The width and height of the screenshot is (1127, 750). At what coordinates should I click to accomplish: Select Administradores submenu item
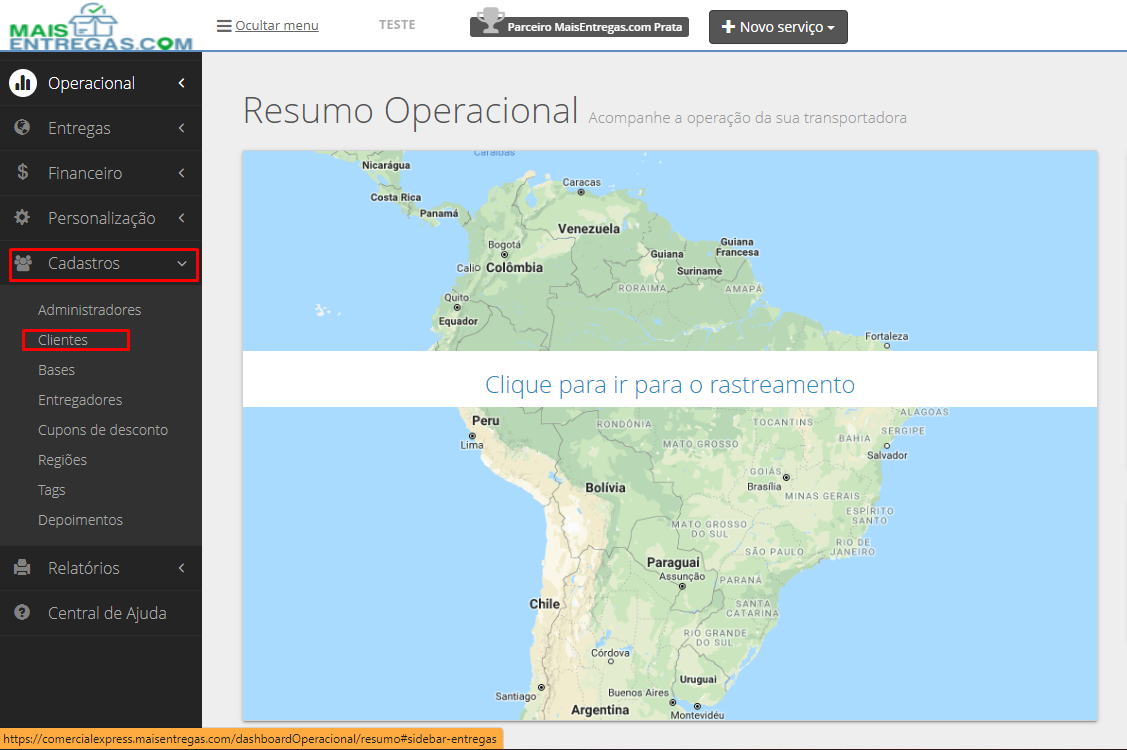pos(89,310)
